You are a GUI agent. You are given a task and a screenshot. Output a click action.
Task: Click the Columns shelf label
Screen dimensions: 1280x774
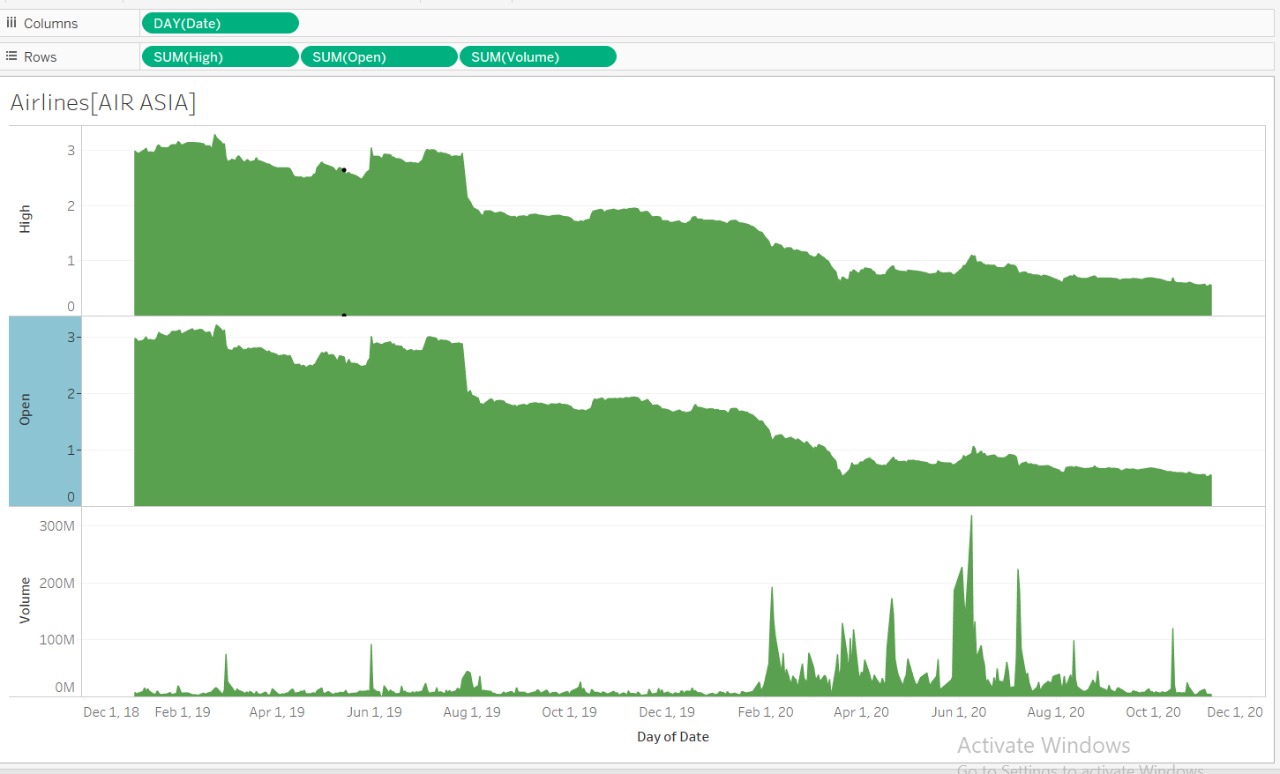[x=50, y=23]
